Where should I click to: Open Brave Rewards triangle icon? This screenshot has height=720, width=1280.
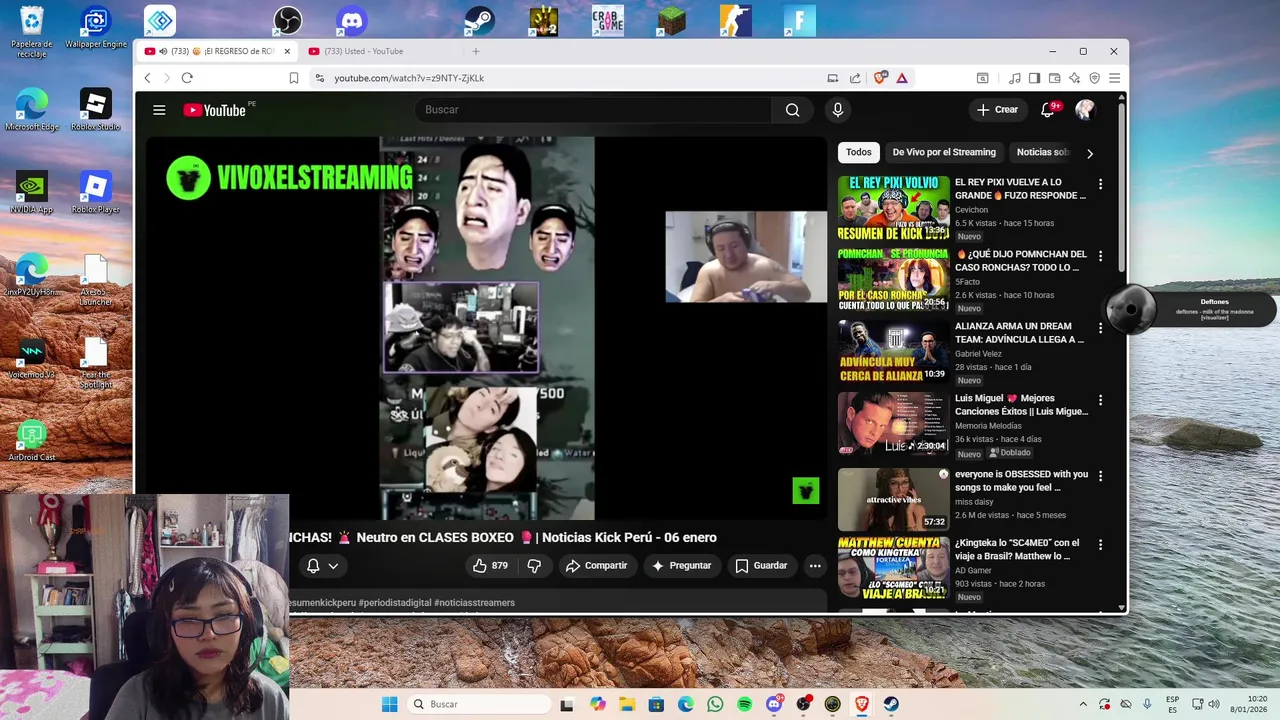901,78
